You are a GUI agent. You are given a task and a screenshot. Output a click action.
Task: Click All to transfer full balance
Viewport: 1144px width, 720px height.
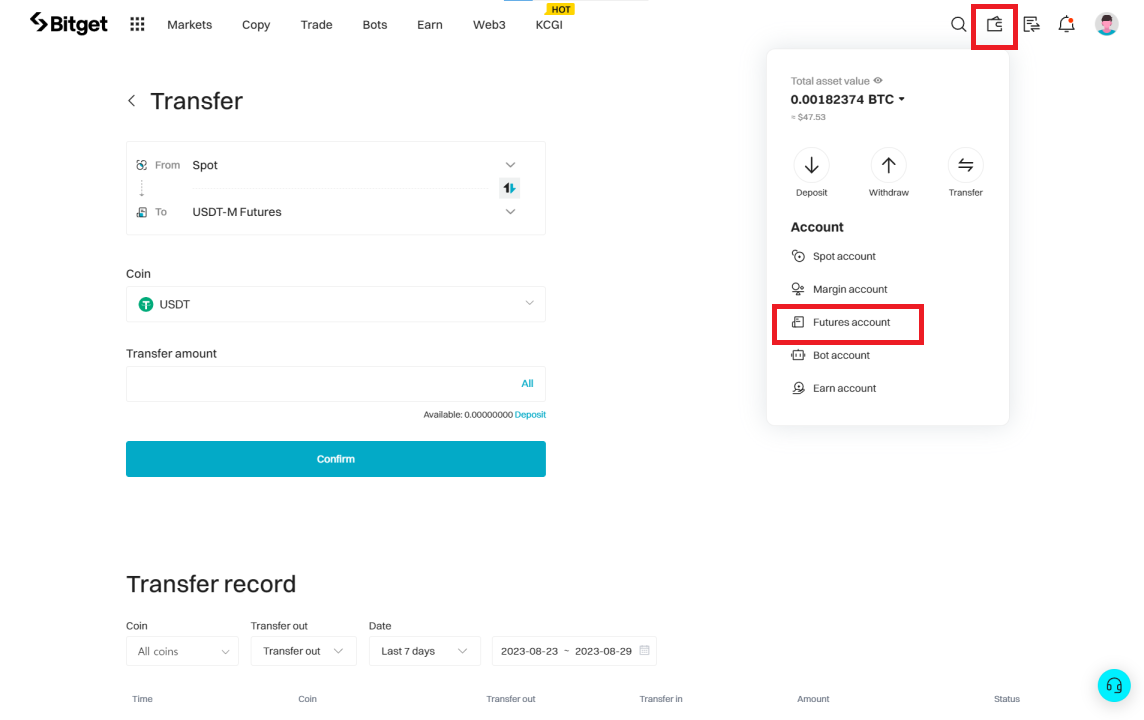click(x=527, y=384)
